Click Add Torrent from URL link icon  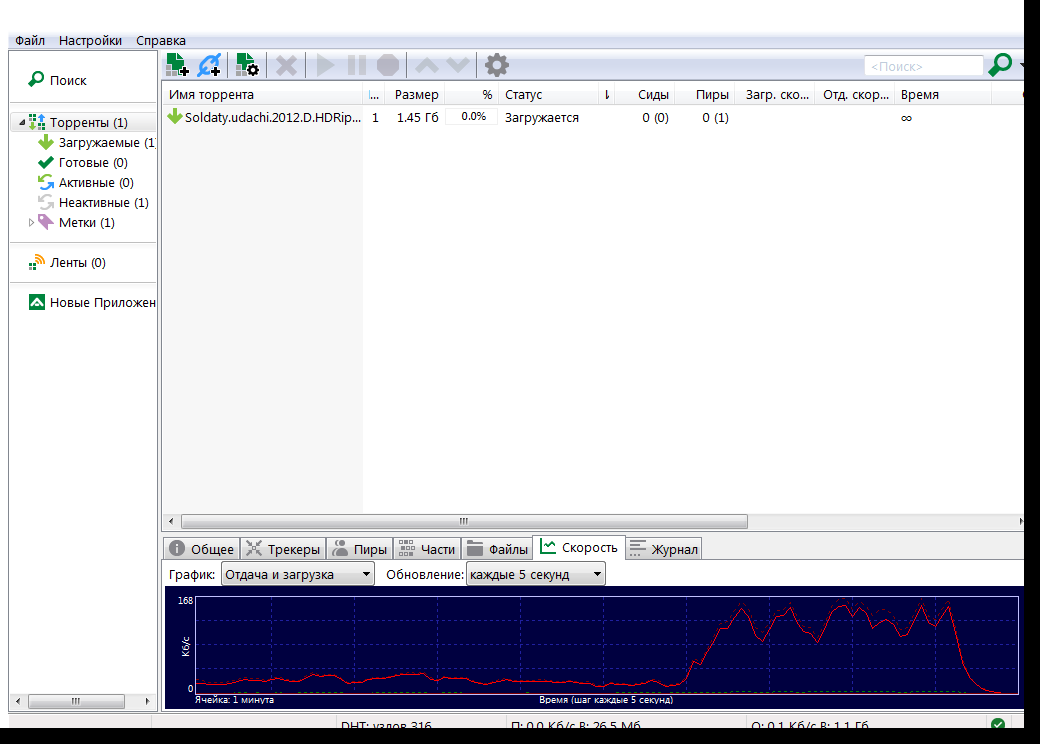[x=209, y=66]
